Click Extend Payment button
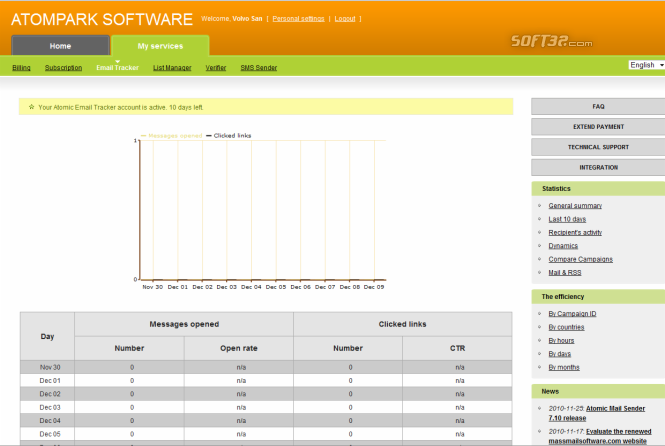This screenshot has height=446, width=665. 598,127
